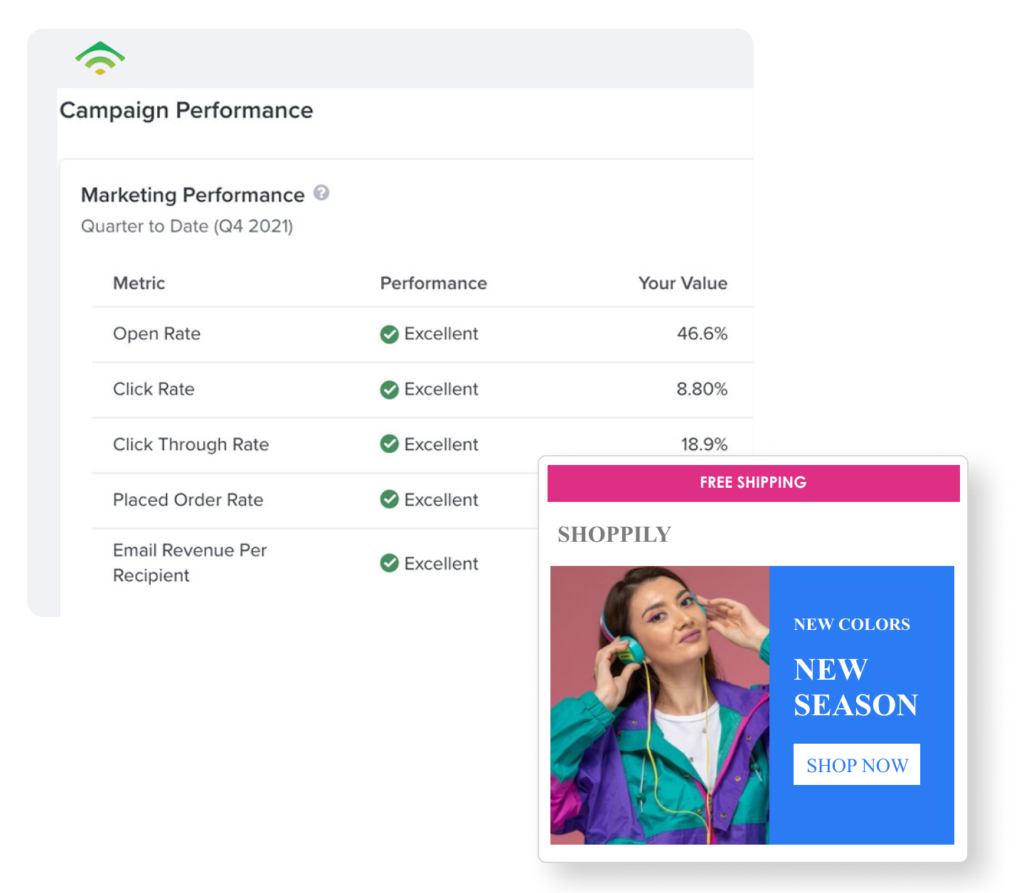Click Excellent in the Click Through Rate row
The height and width of the screenshot is (893, 1024).
[441, 445]
